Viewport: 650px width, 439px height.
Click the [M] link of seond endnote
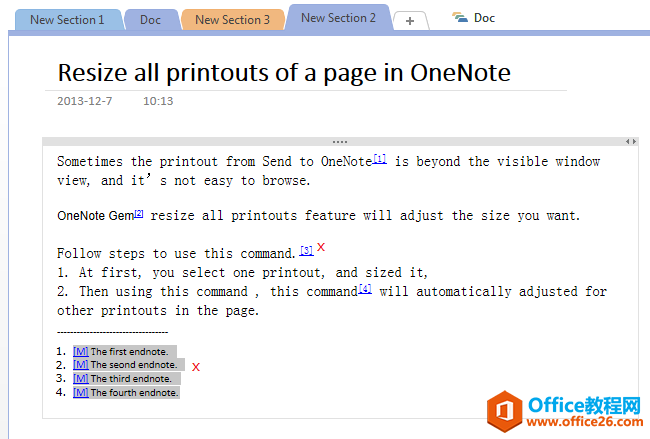(x=80, y=365)
